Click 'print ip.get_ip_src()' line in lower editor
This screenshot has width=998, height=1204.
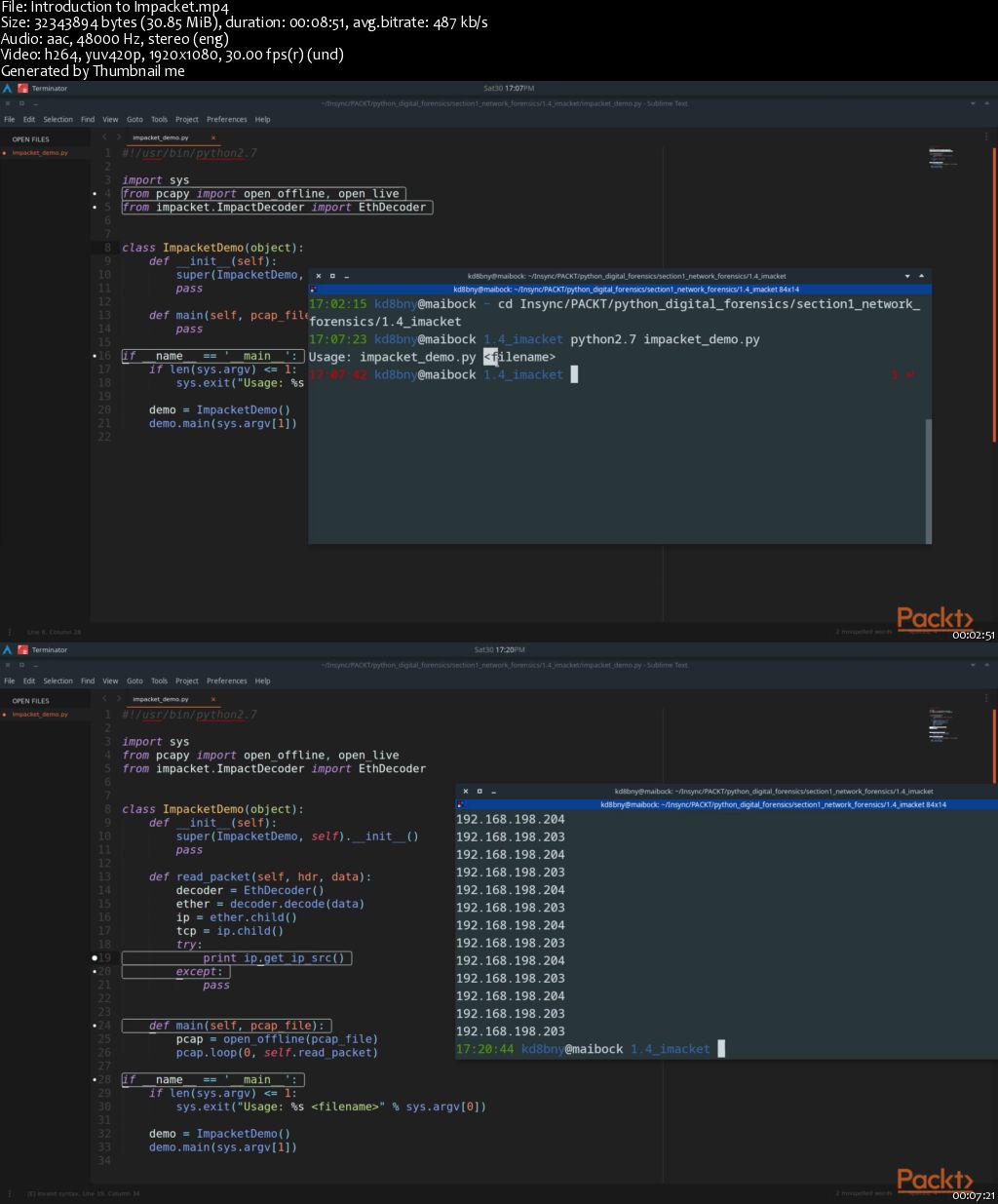coord(274,958)
